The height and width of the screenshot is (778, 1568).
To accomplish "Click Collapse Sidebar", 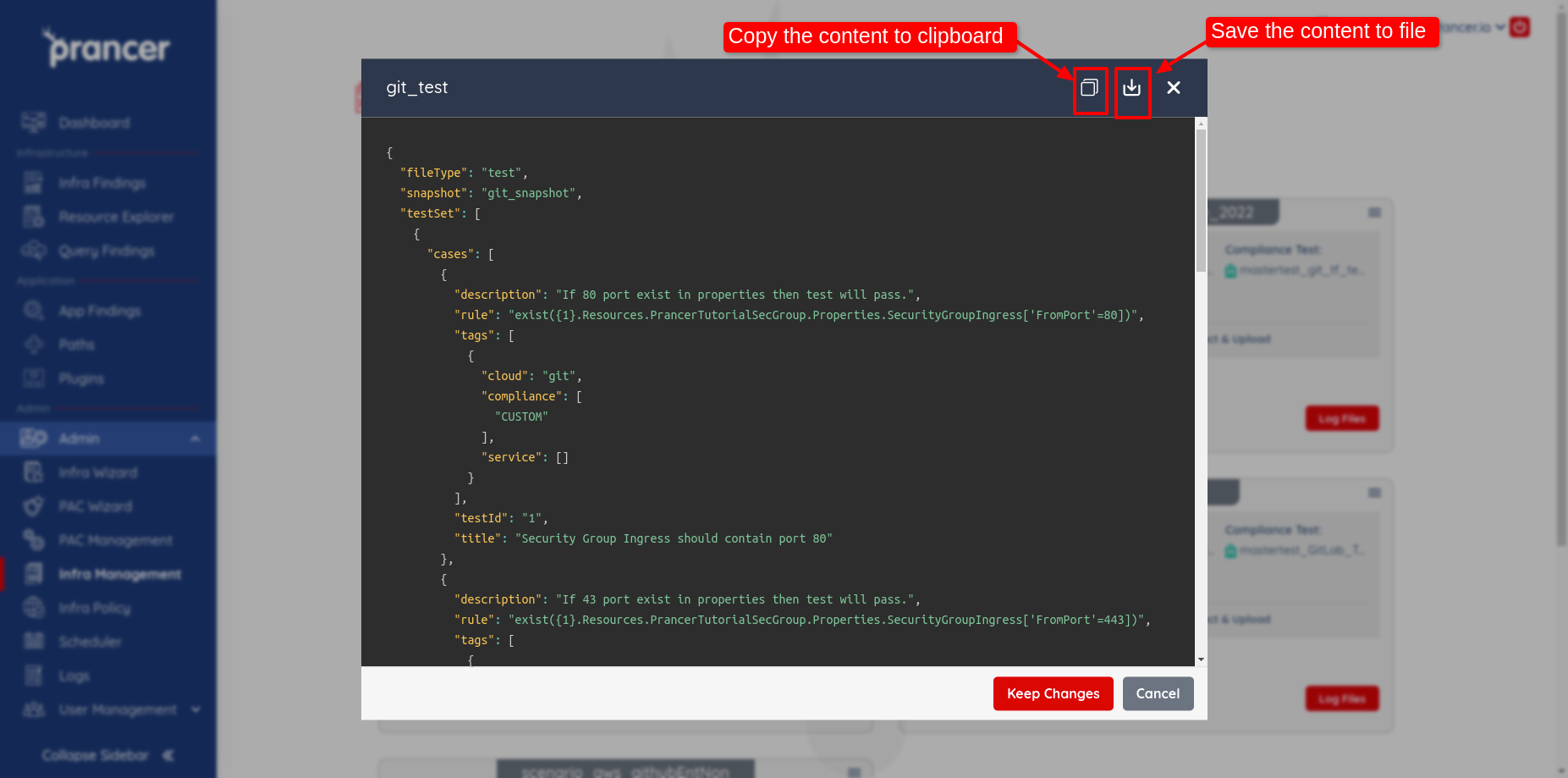I will click(107, 755).
